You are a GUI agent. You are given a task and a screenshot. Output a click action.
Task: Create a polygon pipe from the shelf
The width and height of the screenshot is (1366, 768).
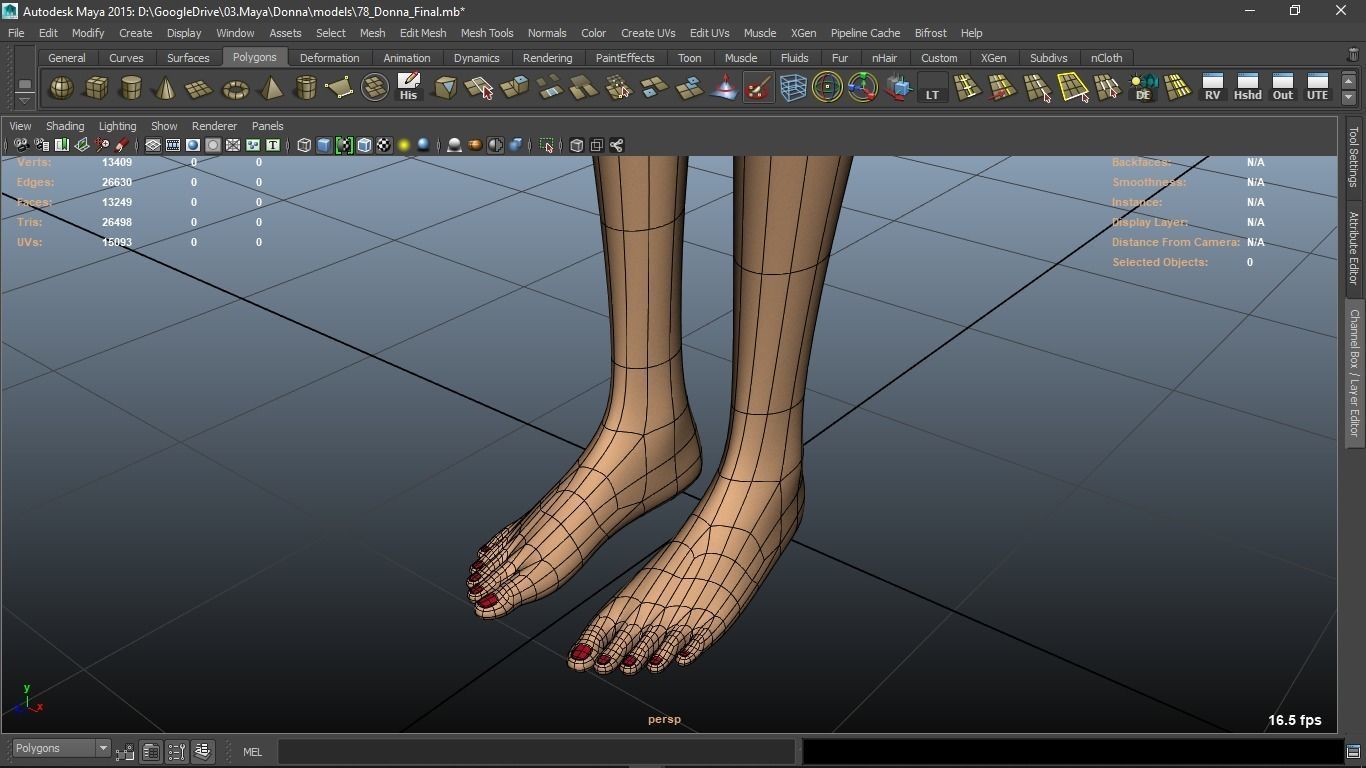tap(305, 88)
